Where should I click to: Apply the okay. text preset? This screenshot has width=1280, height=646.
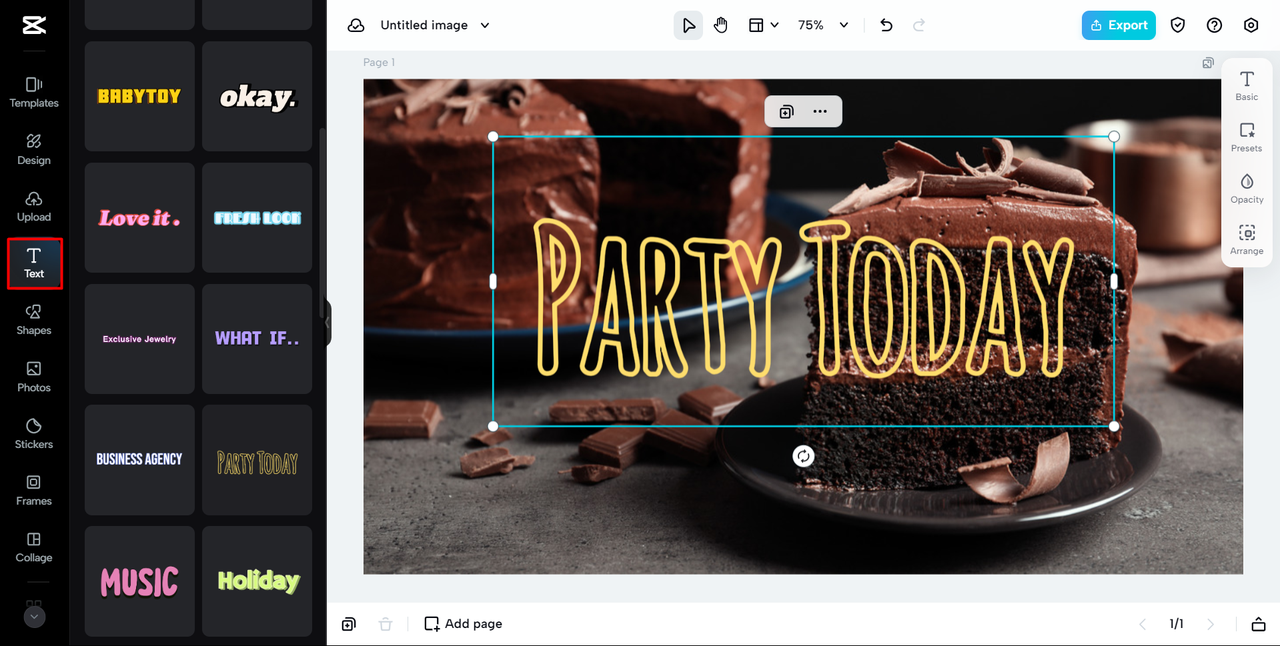pyautogui.click(x=257, y=96)
